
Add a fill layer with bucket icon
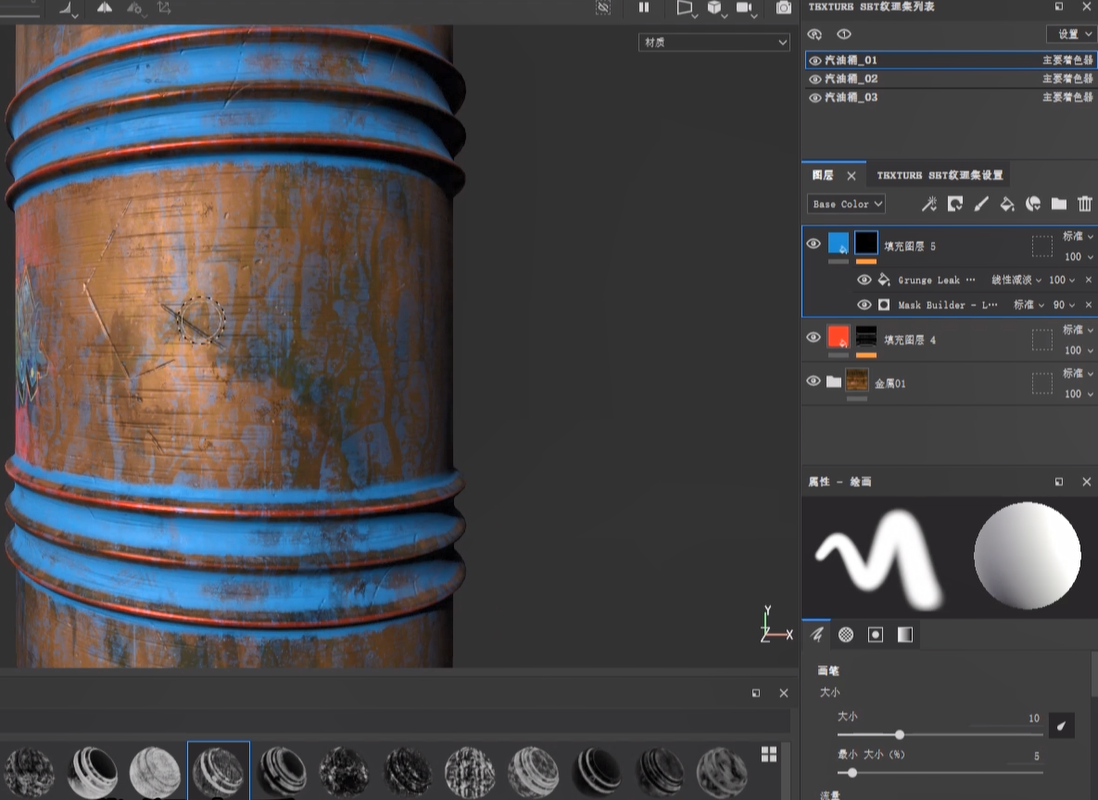click(x=1007, y=204)
